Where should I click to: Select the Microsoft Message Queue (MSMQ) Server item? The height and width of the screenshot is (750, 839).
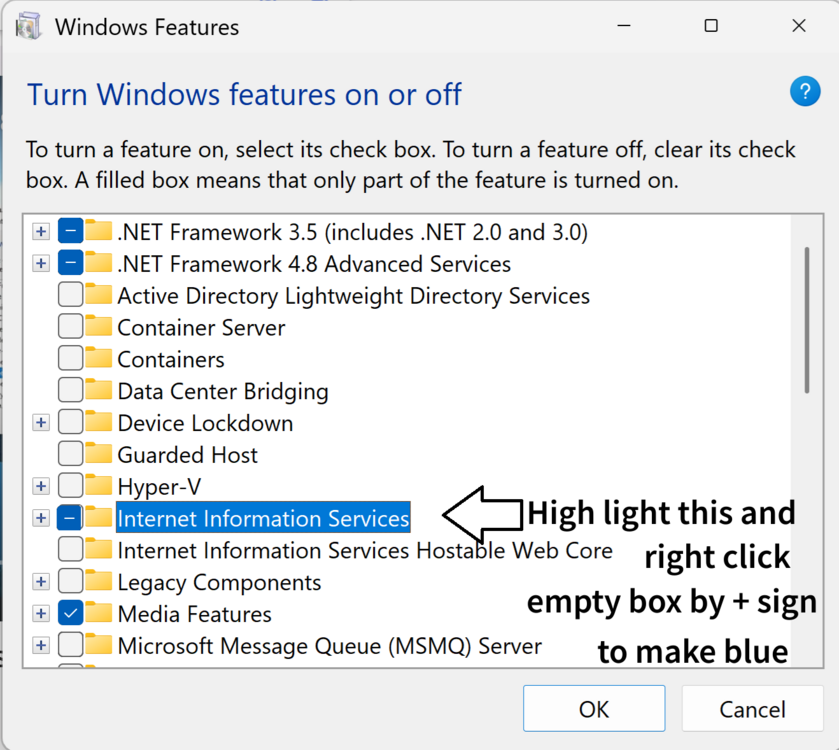329,645
